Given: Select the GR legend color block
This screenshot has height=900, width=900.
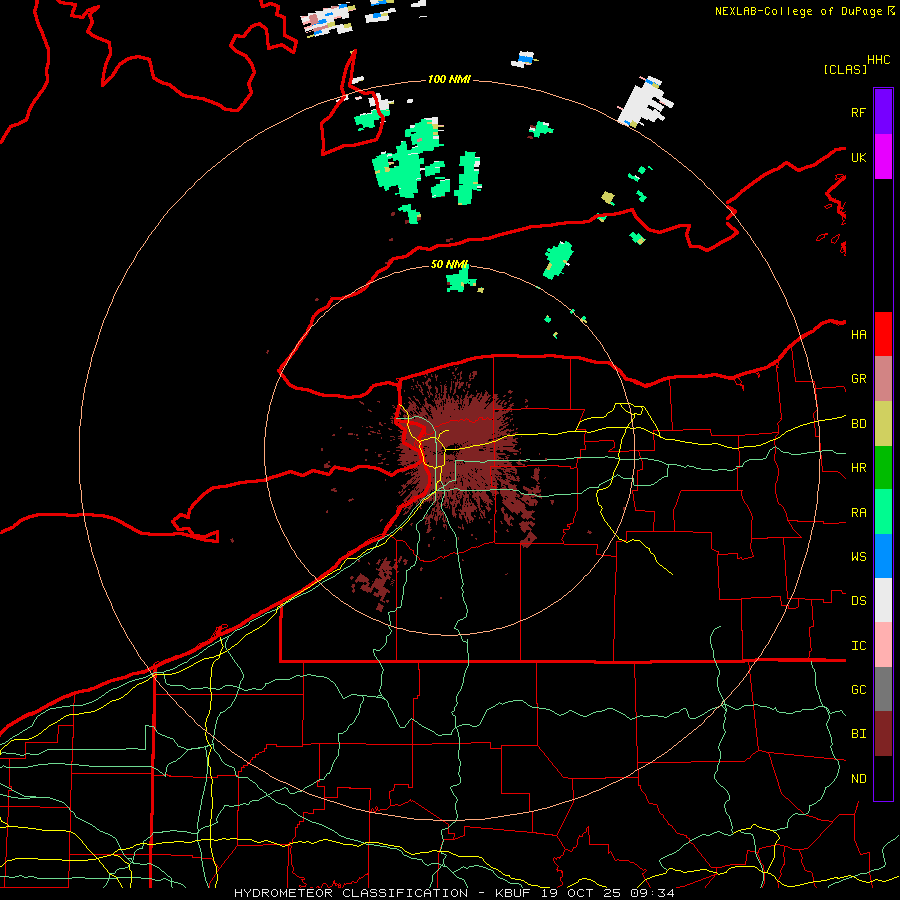Looking at the screenshot, I should [x=883, y=379].
